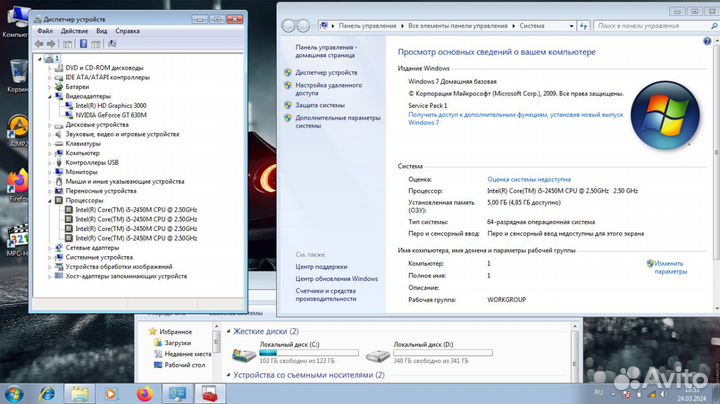Click Изменить параметры link
This screenshot has height=404, width=720.
coord(670,267)
